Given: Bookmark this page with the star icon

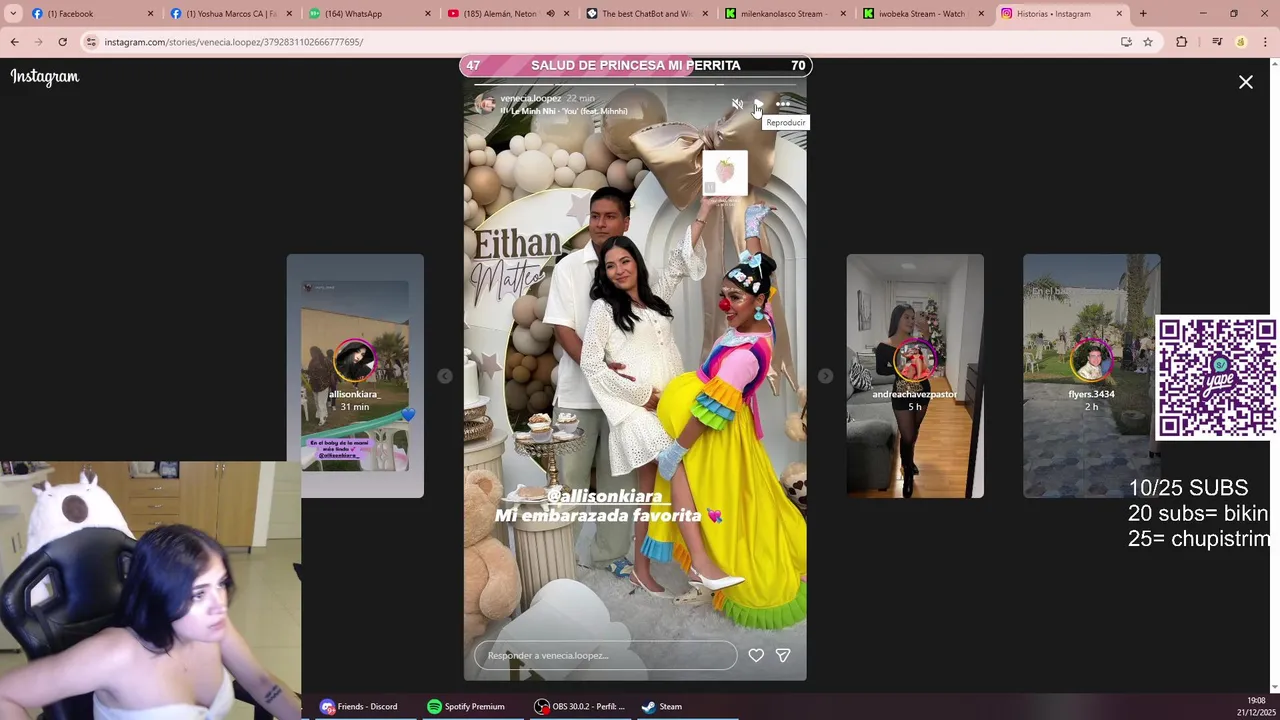Looking at the screenshot, I should 1148,42.
